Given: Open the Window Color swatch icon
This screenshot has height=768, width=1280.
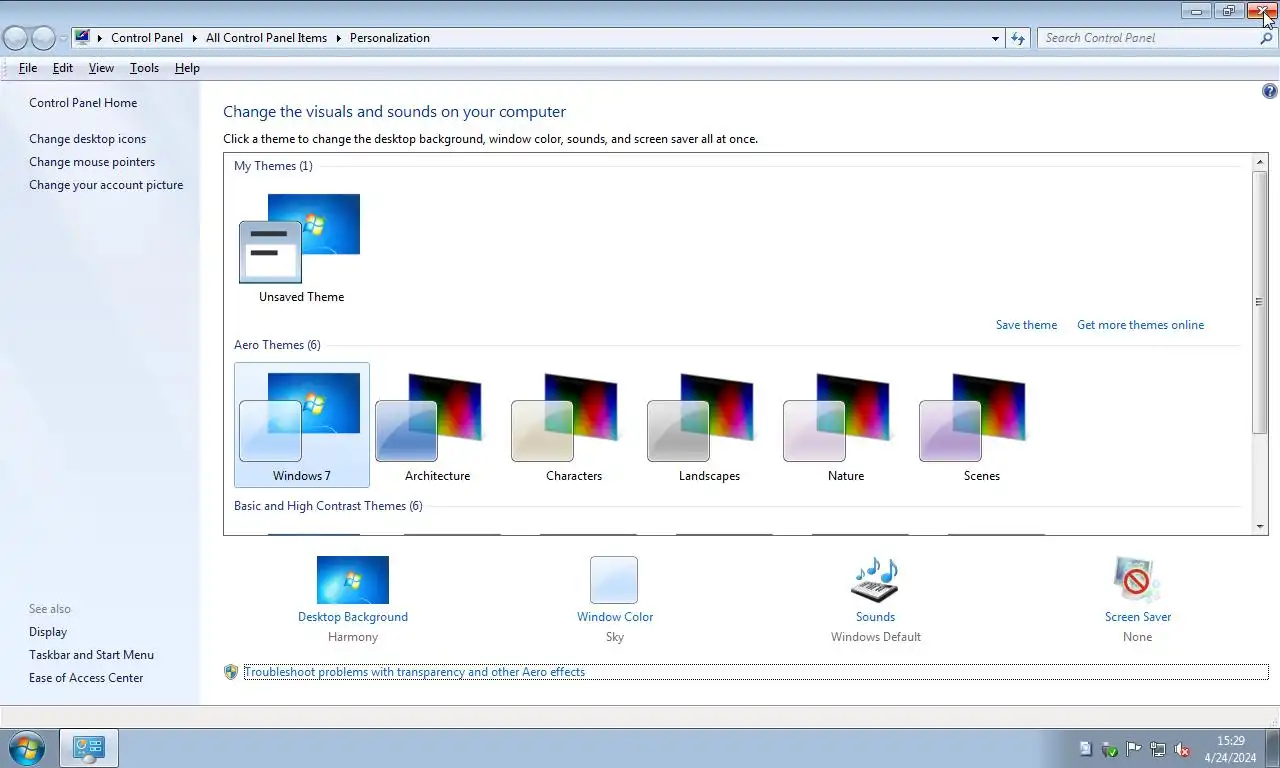Looking at the screenshot, I should pos(614,580).
